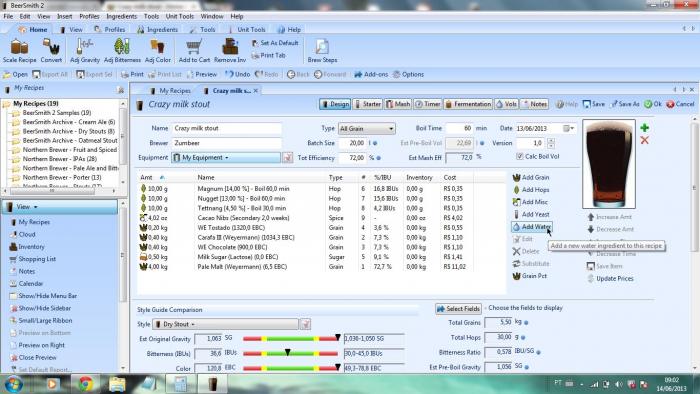The width and height of the screenshot is (700, 394).
Task: Click Increase Amt button
Action: [x=609, y=217]
